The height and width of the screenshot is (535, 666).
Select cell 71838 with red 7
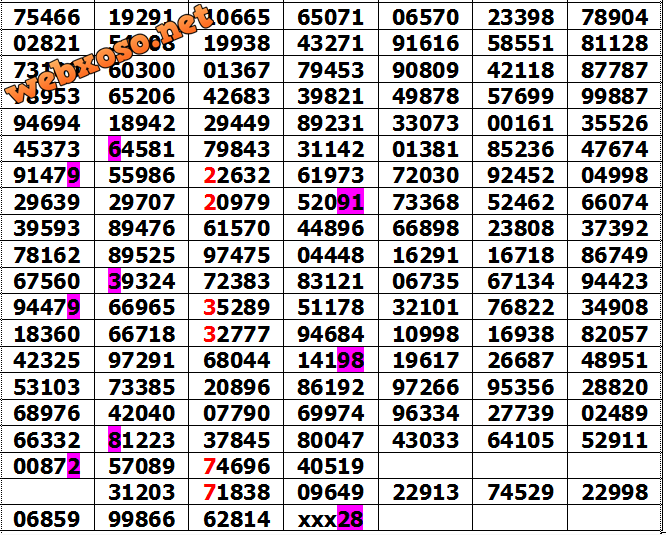pos(236,493)
